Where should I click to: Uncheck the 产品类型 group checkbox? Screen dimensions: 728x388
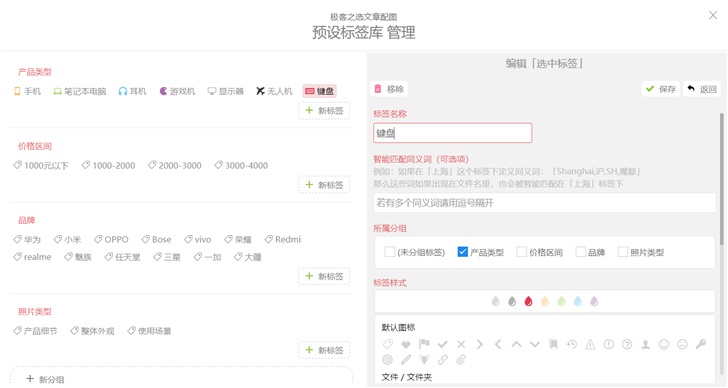[462, 252]
